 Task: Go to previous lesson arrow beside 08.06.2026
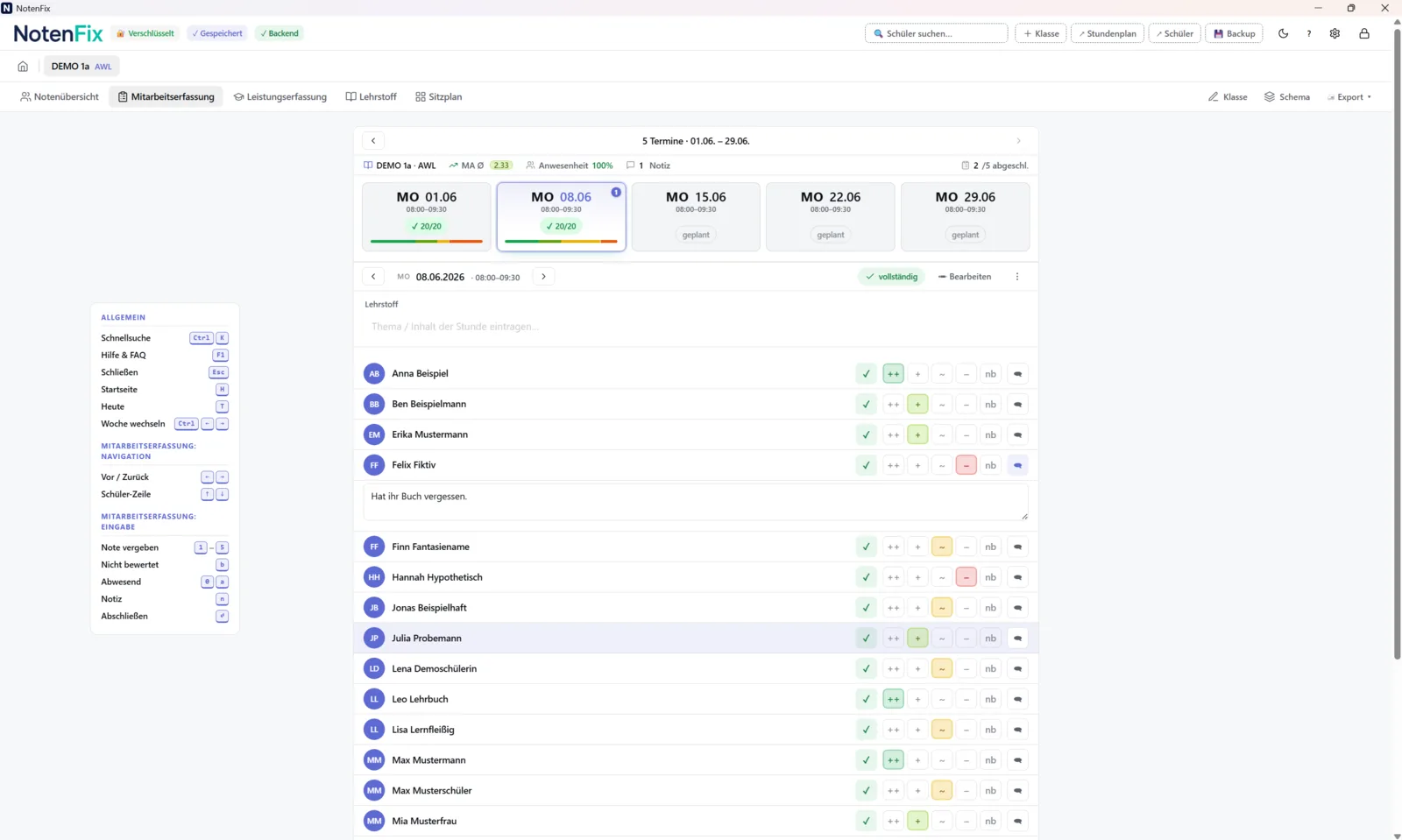(x=373, y=277)
